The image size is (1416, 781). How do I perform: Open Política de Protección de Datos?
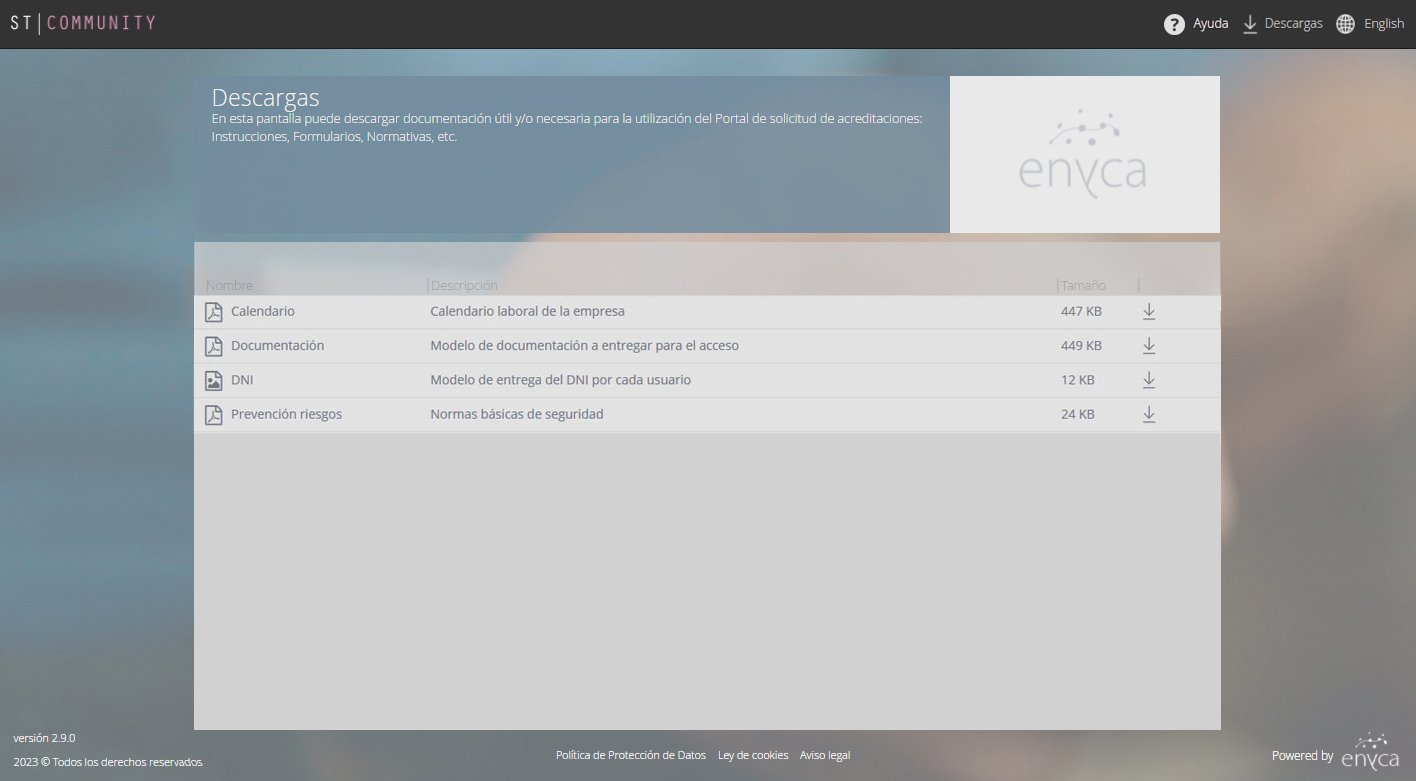click(630, 755)
